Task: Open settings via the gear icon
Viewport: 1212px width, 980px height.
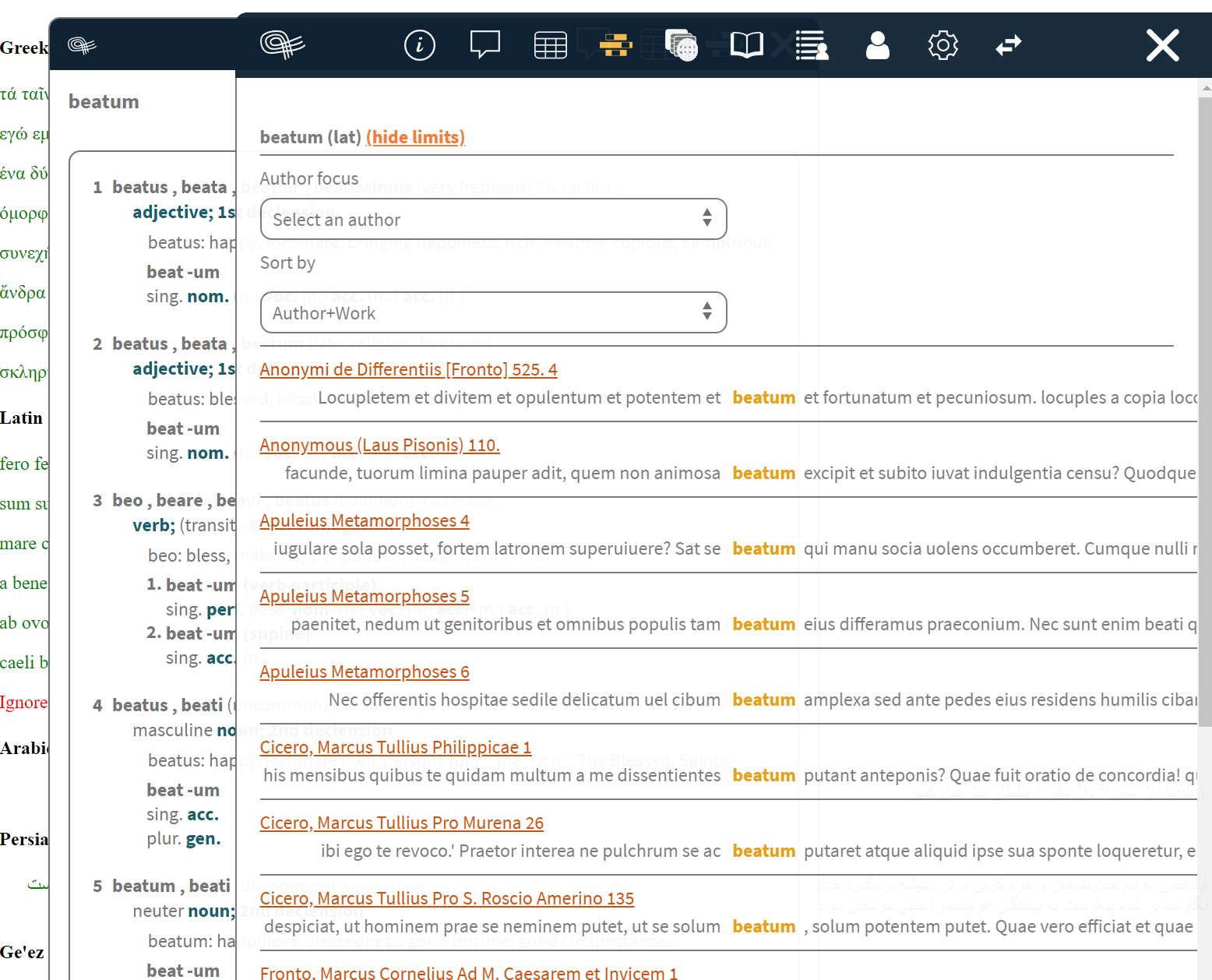Action: tap(942, 44)
